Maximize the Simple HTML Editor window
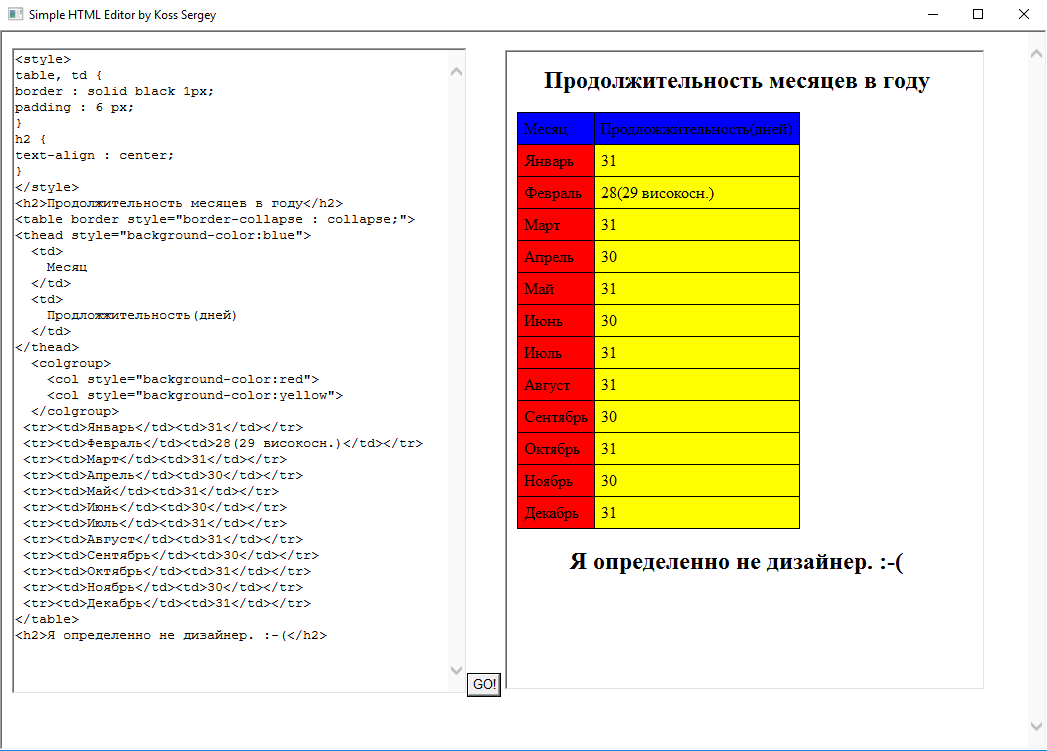Image resolution: width=1047 pixels, height=751 pixels. tap(978, 14)
